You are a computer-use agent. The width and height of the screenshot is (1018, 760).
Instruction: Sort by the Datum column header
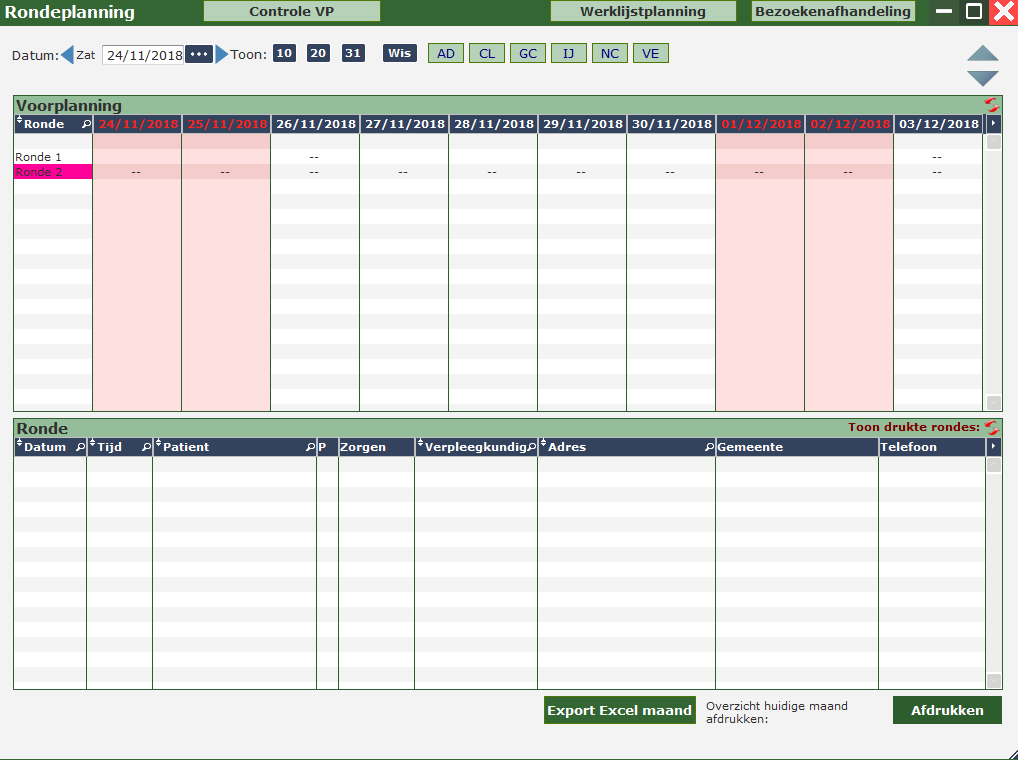(x=45, y=447)
